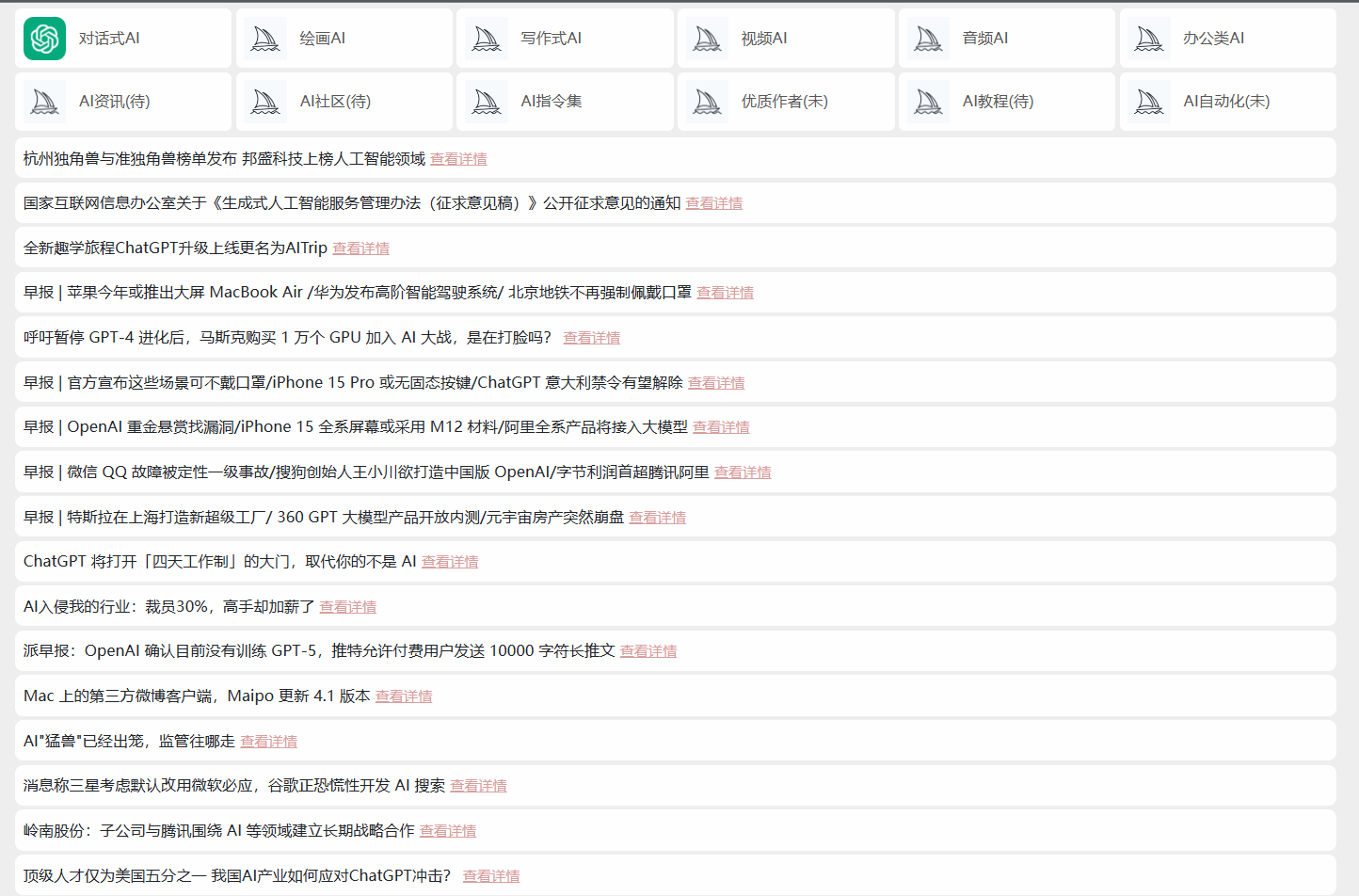Image resolution: width=1359 pixels, height=896 pixels.
Task: Click the sailboat icon beside 写作式AI
Action: [x=487, y=39]
